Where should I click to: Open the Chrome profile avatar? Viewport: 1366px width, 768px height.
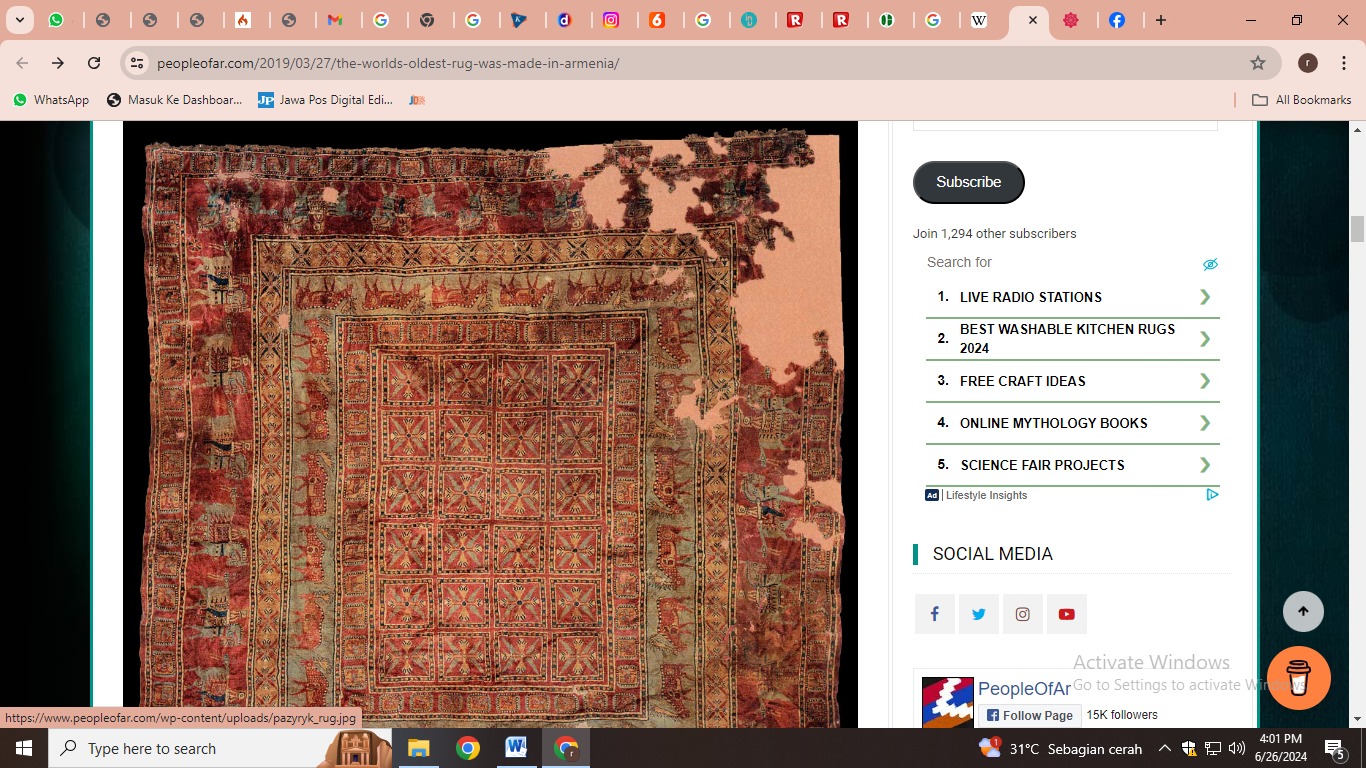(x=1307, y=63)
